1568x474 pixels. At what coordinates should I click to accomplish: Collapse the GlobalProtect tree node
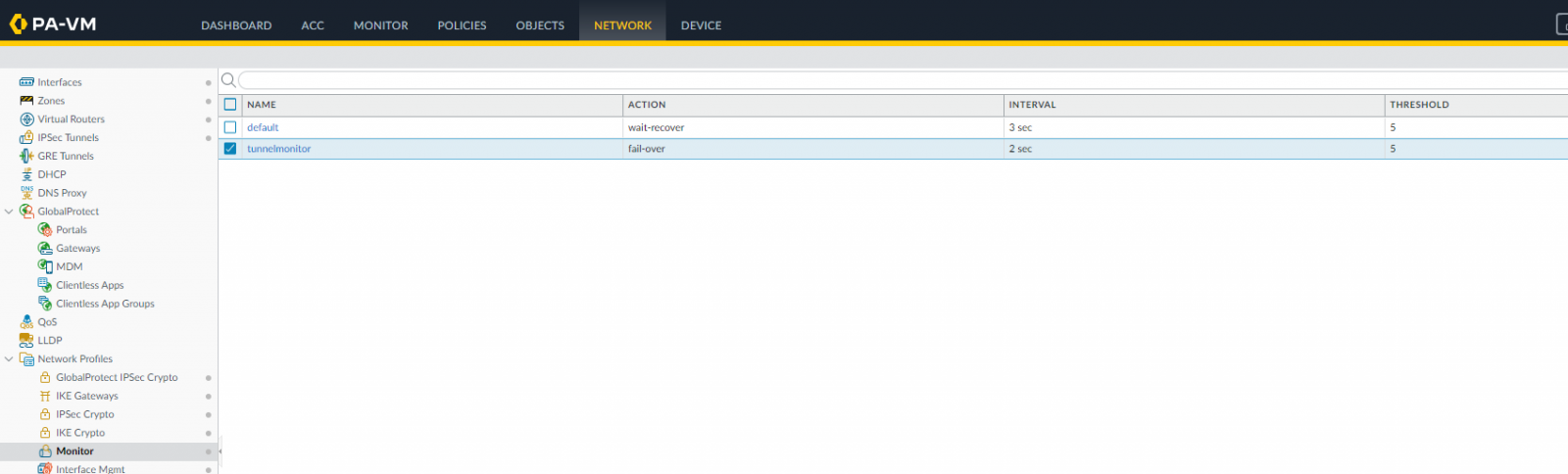pos(9,212)
